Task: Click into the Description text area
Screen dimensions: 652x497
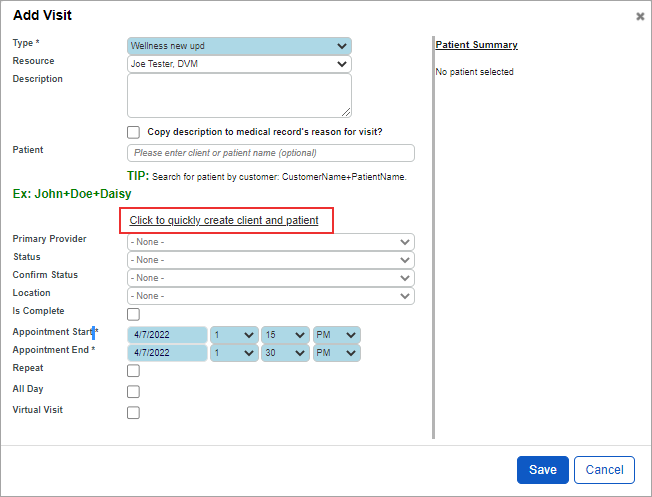Action: [x=239, y=96]
